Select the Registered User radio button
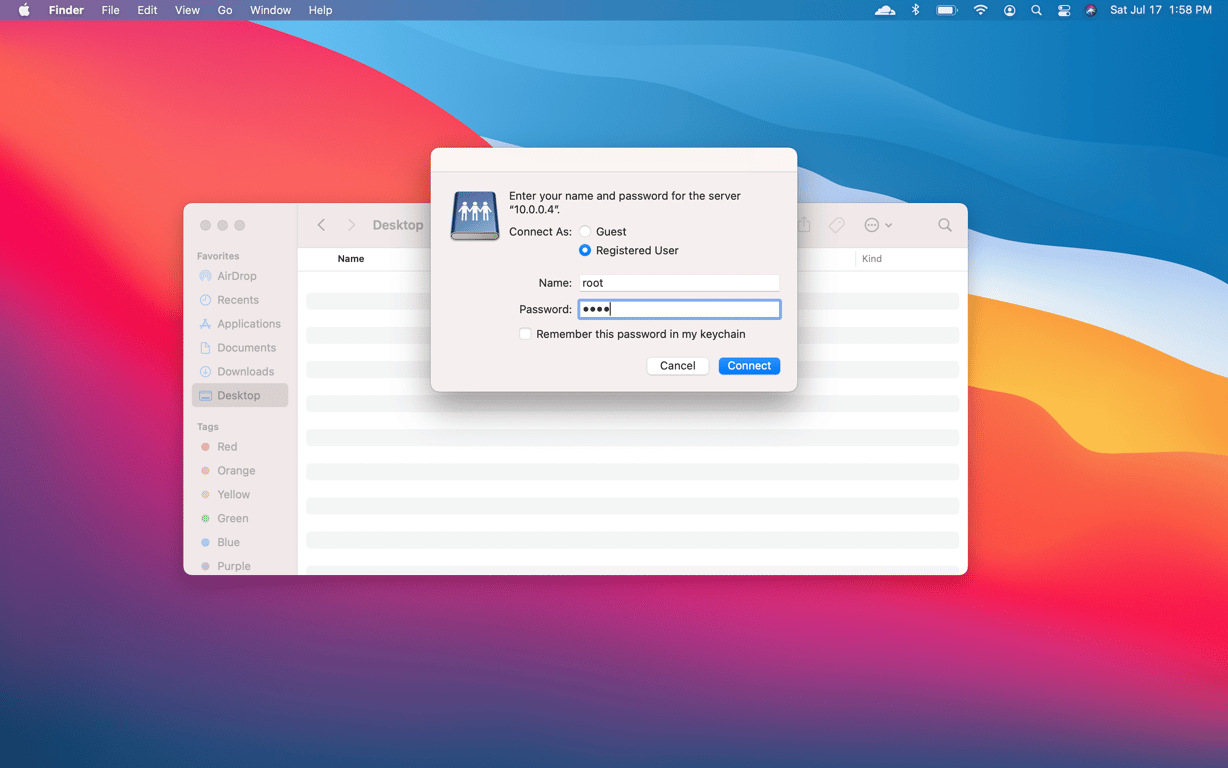1228x768 pixels. click(584, 250)
